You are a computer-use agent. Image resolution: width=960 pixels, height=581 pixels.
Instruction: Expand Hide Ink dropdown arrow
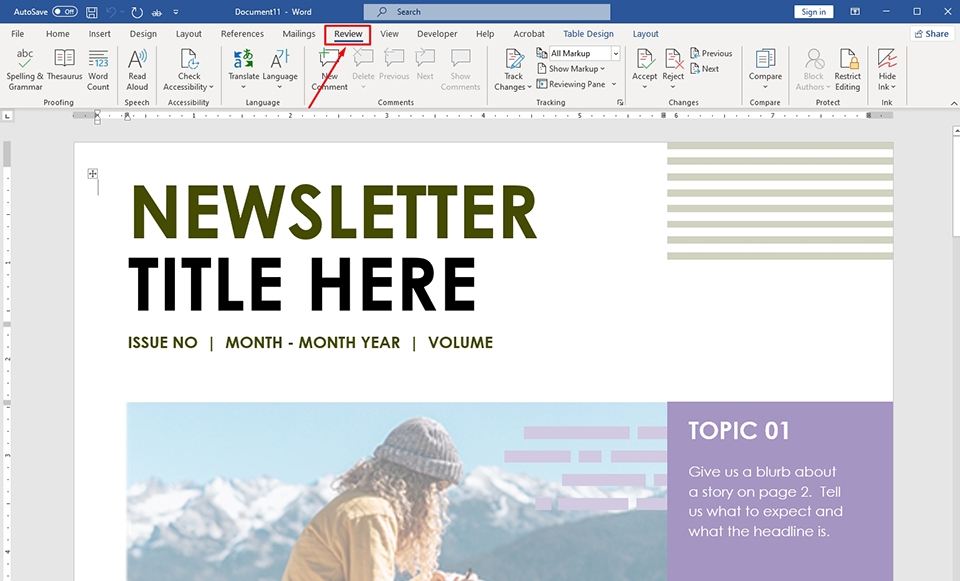894,87
